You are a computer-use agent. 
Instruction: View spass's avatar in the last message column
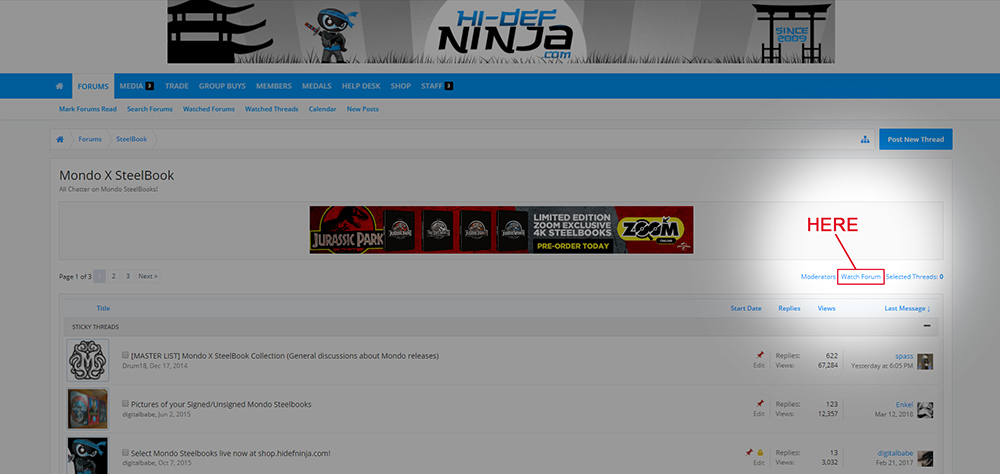pos(925,362)
